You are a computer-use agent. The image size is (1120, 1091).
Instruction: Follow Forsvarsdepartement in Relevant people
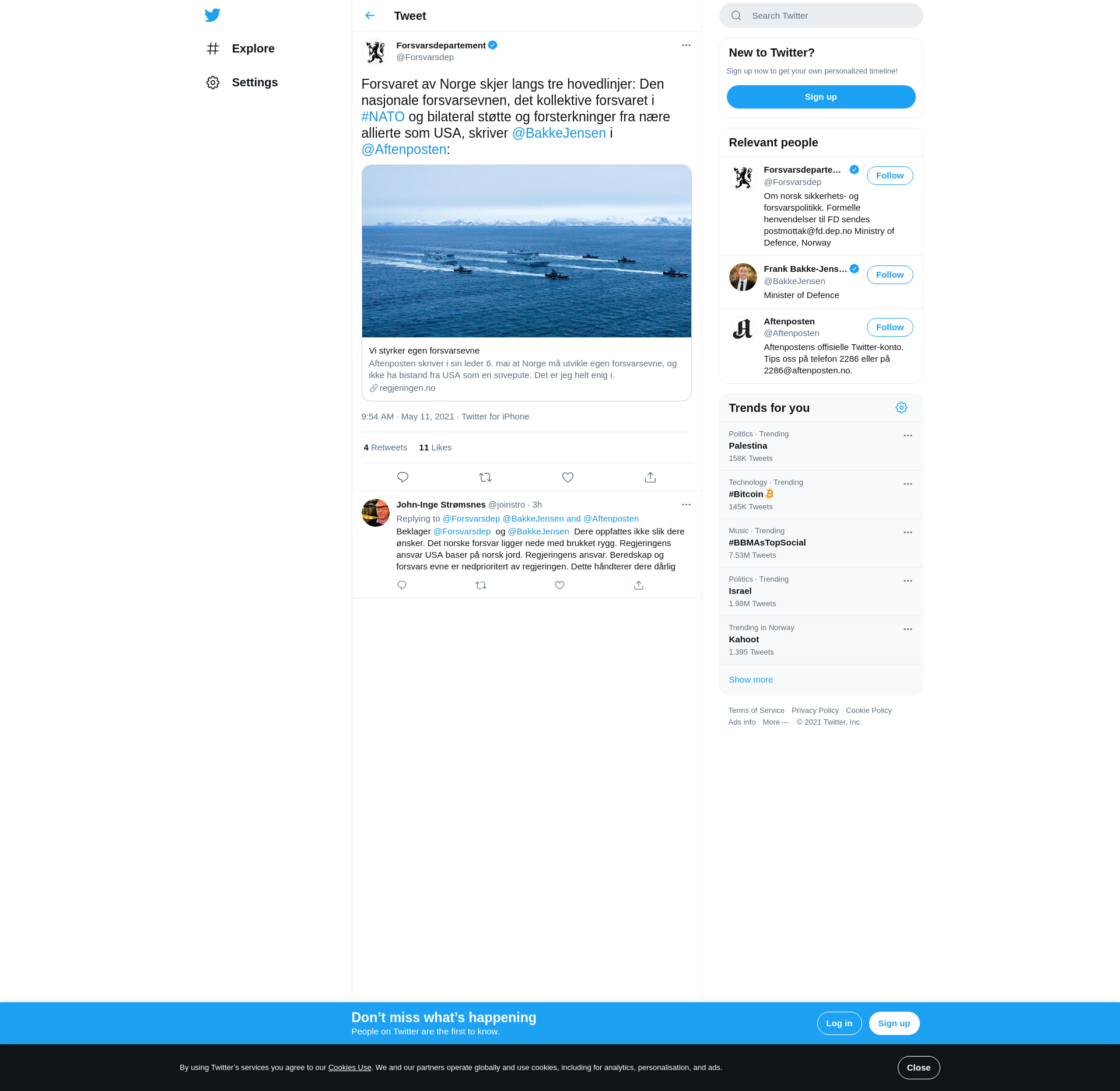coord(890,176)
